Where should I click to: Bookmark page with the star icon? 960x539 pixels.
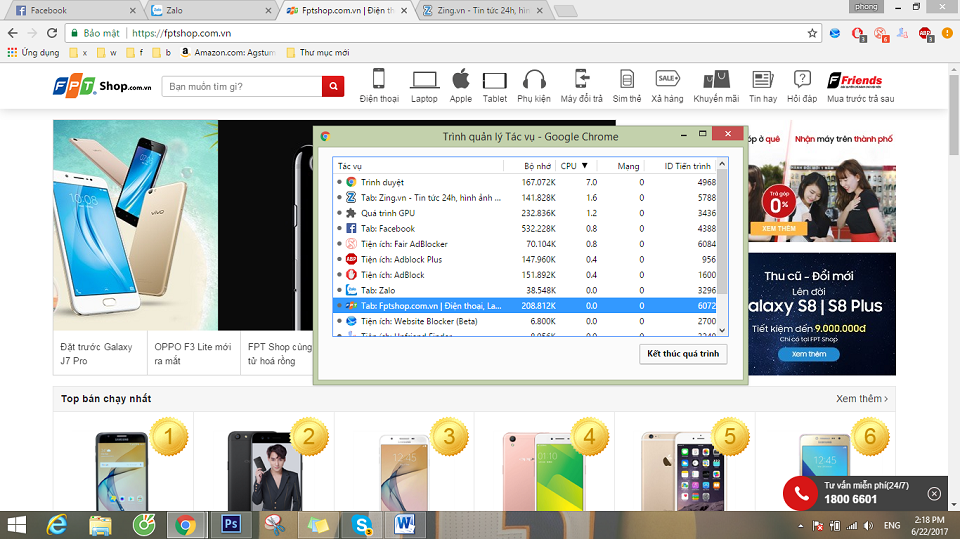(x=812, y=33)
